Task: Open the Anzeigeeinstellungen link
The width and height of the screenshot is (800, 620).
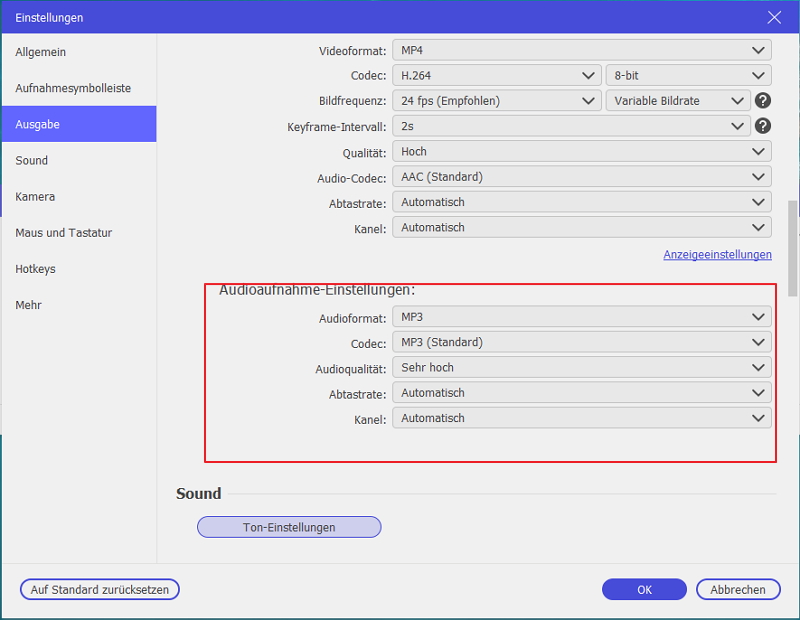Action: 717,255
